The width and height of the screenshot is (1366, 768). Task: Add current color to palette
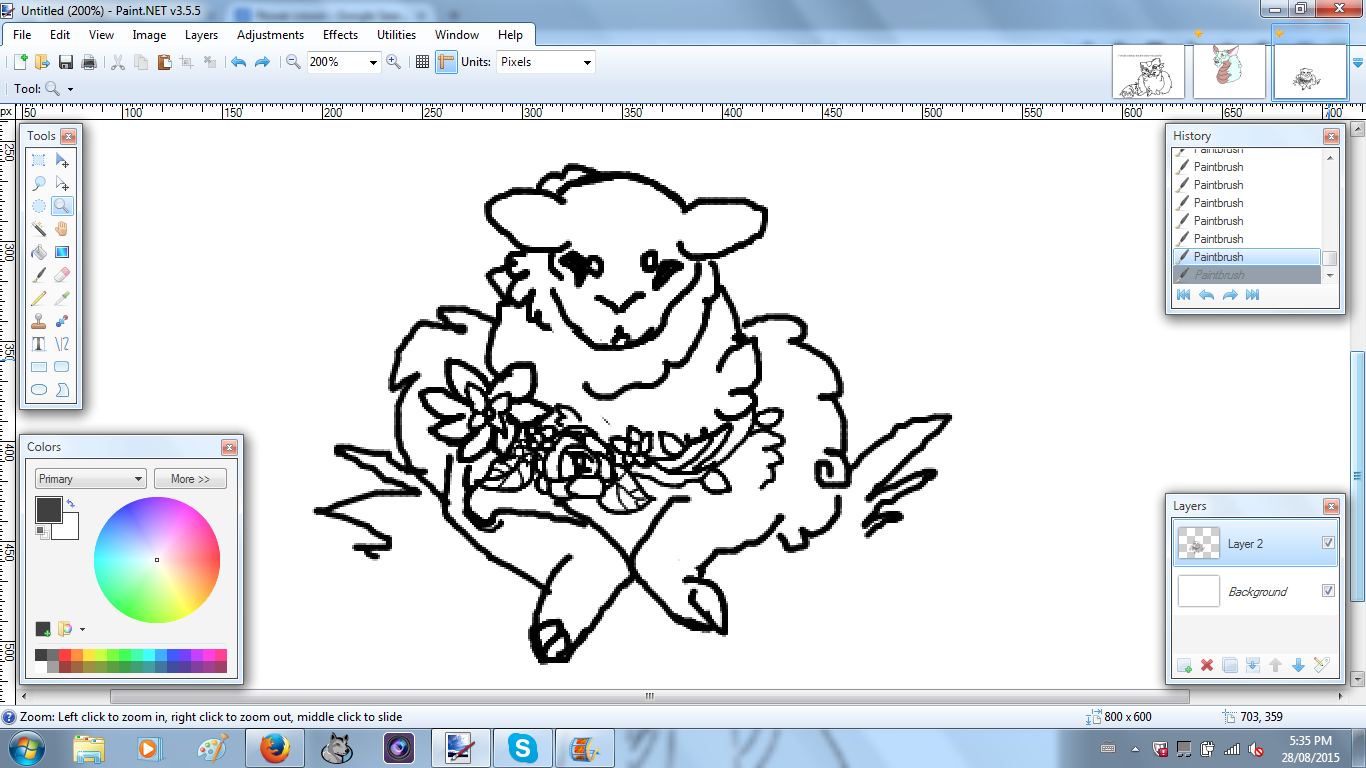(43, 629)
